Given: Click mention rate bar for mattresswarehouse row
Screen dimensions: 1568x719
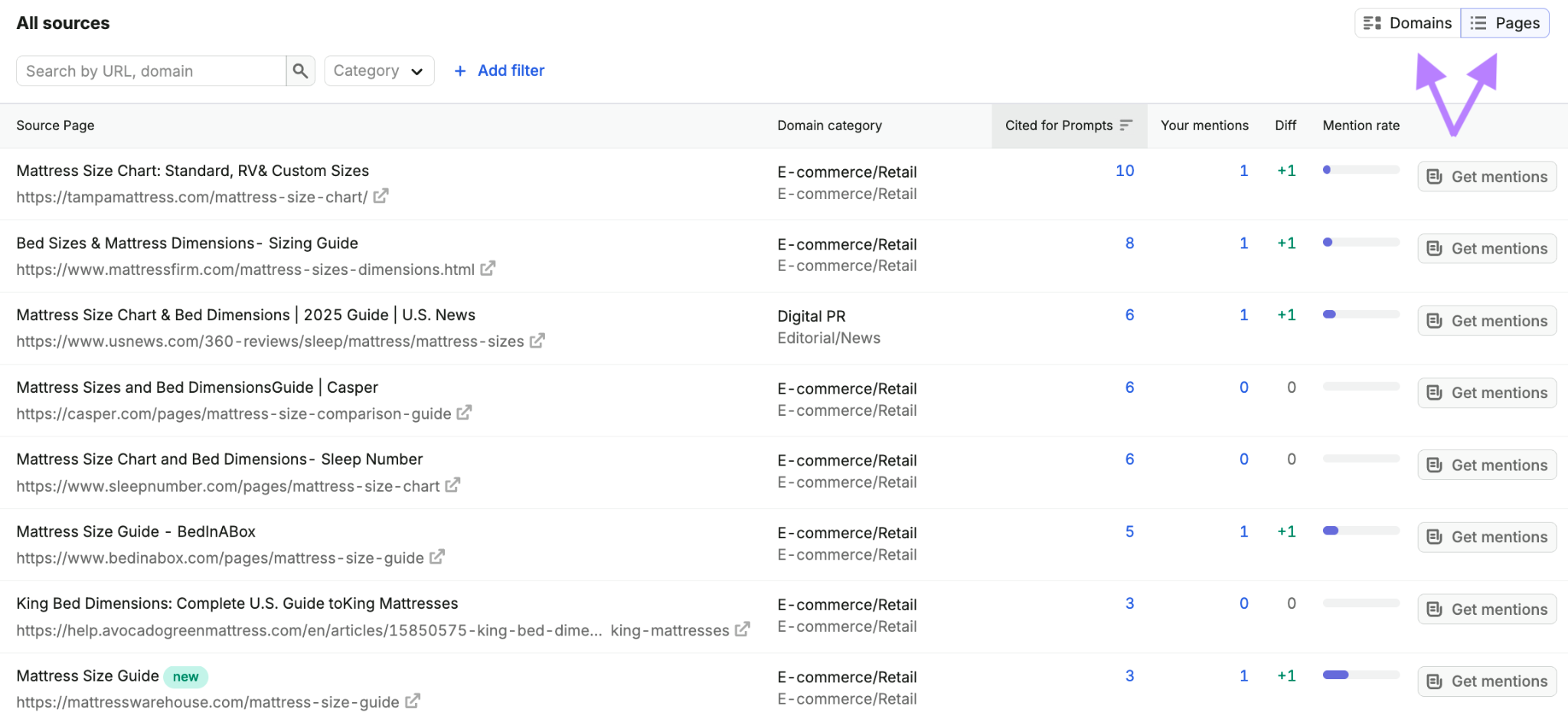Looking at the screenshot, I should click(x=1361, y=675).
